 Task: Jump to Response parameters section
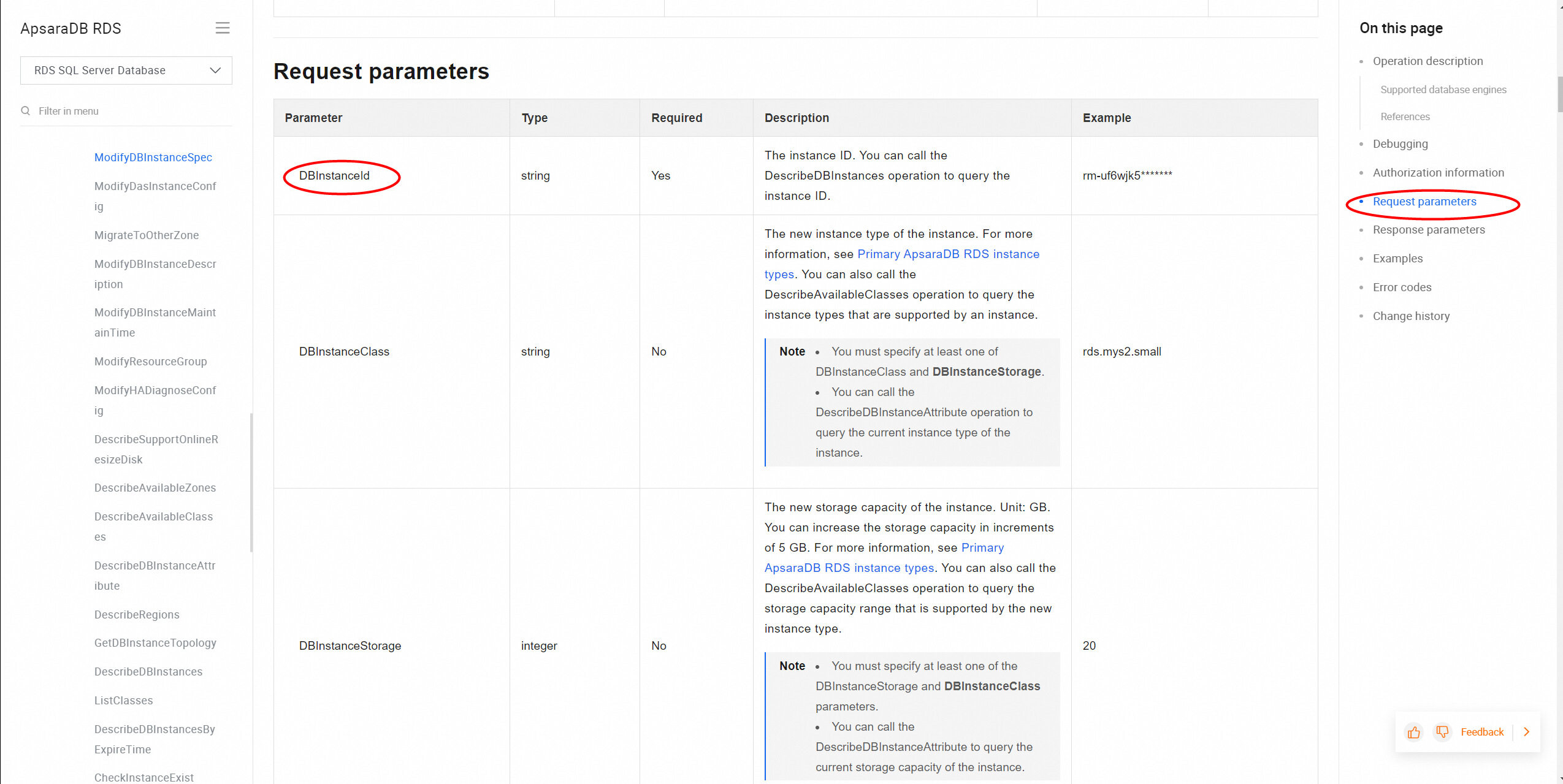click(1428, 230)
